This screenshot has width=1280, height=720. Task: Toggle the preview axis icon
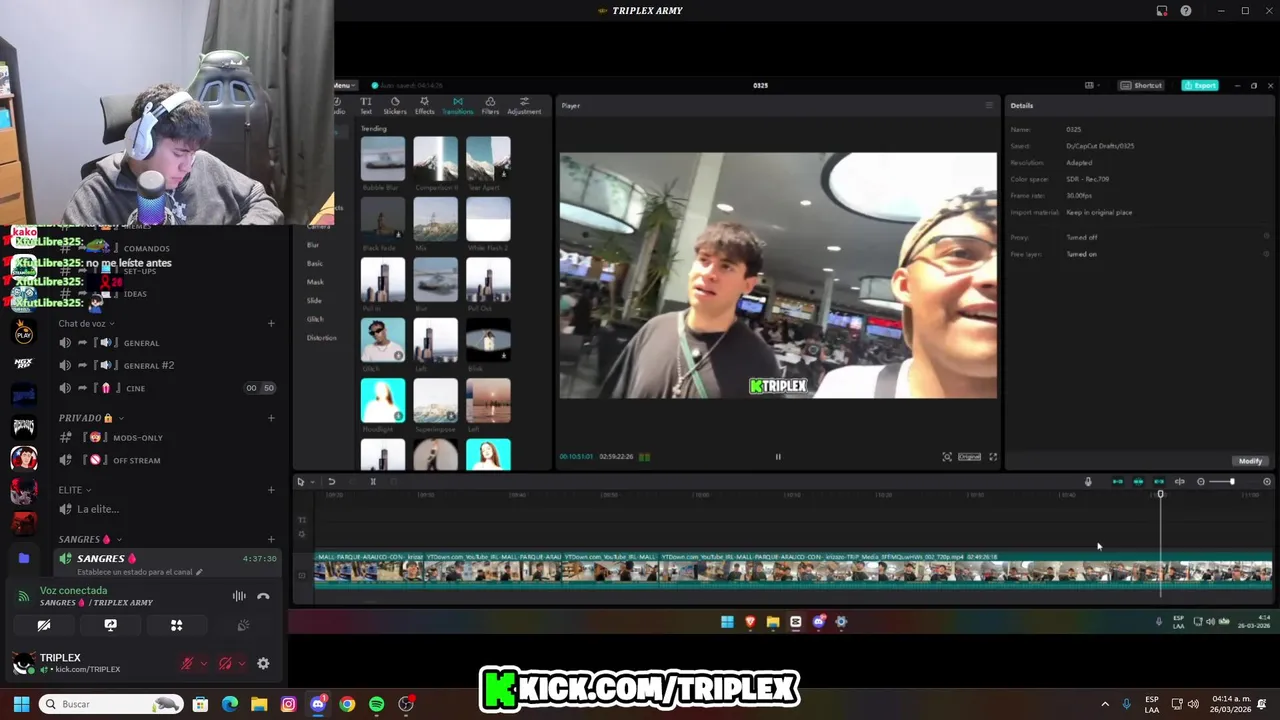(x=1179, y=482)
